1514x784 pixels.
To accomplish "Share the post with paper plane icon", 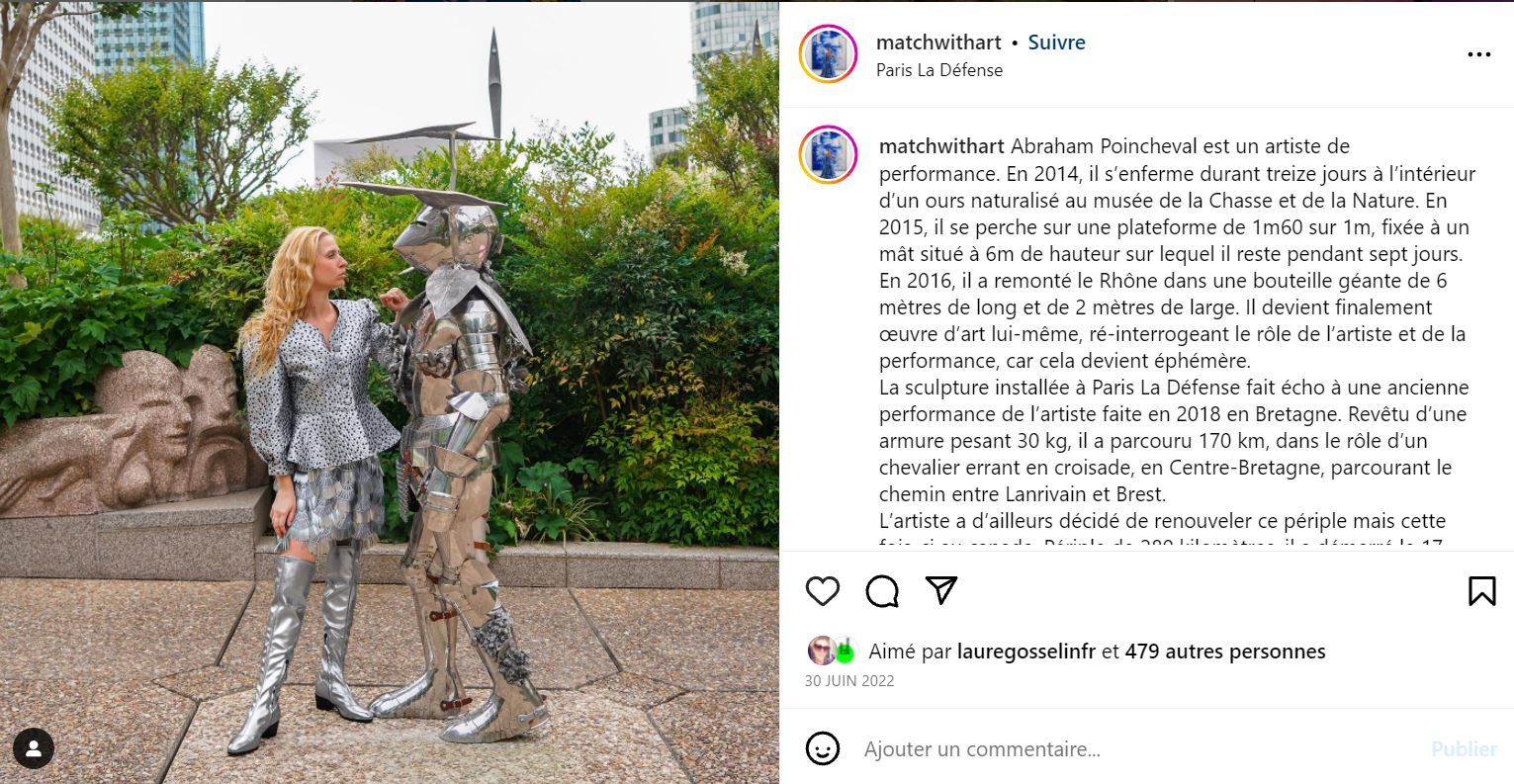I will 941,590.
